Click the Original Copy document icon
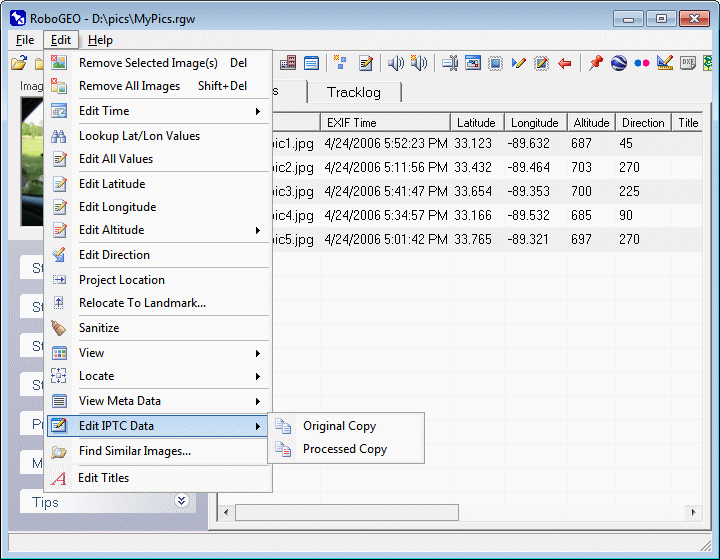Viewport: 720px width, 560px height. point(283,426)
